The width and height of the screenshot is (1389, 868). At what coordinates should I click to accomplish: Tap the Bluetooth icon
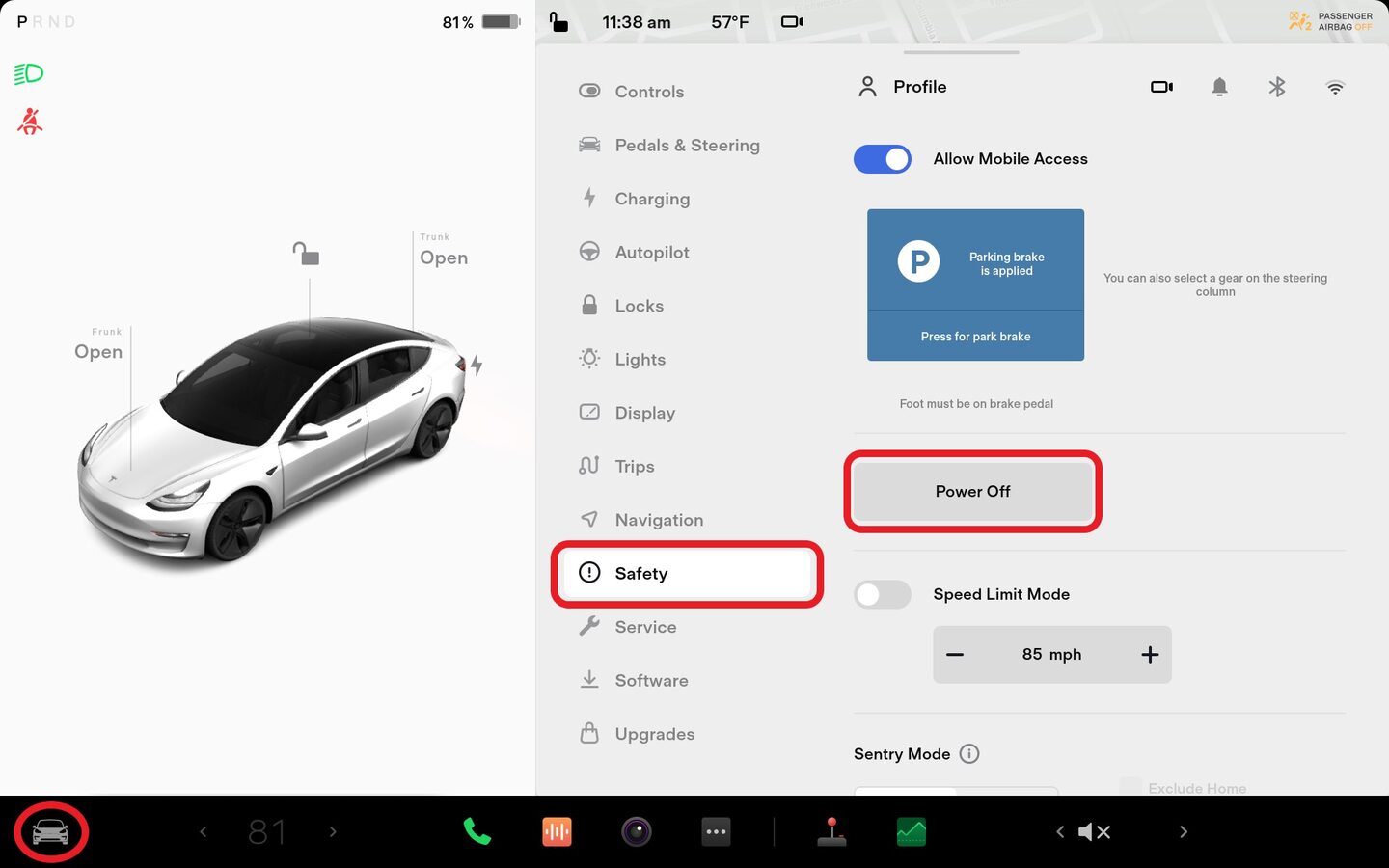[1276, 87]
